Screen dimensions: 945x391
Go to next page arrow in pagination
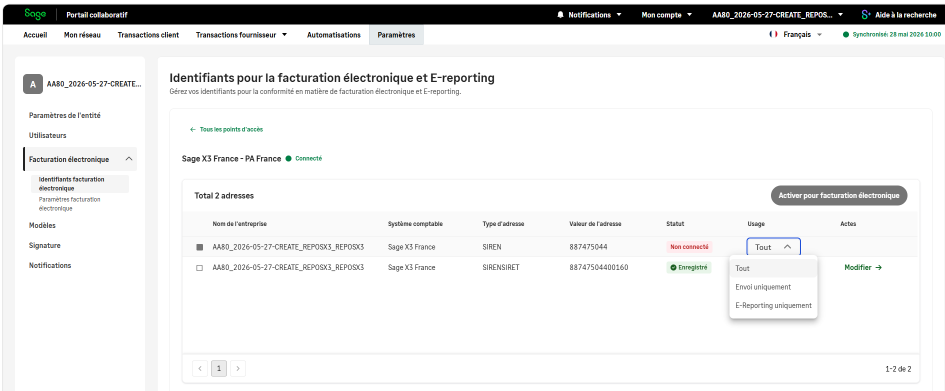[x=238, y=368]
